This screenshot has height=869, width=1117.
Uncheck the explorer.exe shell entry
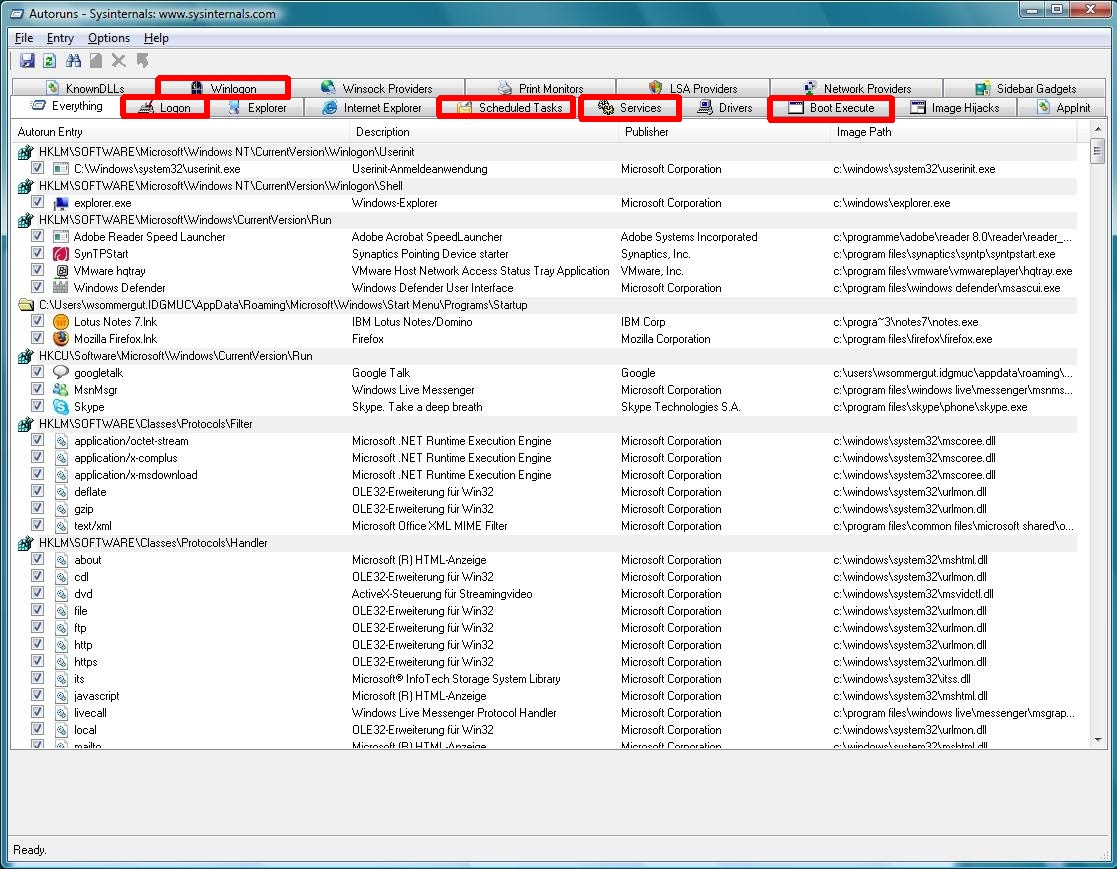pyautogui.click(x=38, y=202)
